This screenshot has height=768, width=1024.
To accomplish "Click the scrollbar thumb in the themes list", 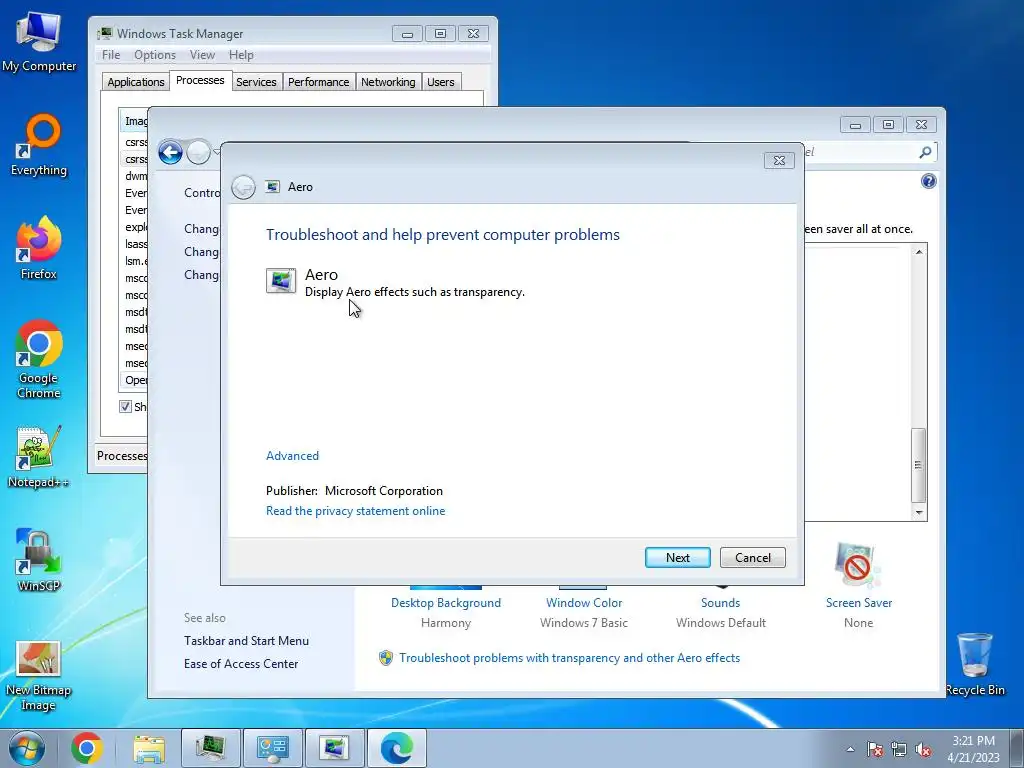I will tap(919, 465).
